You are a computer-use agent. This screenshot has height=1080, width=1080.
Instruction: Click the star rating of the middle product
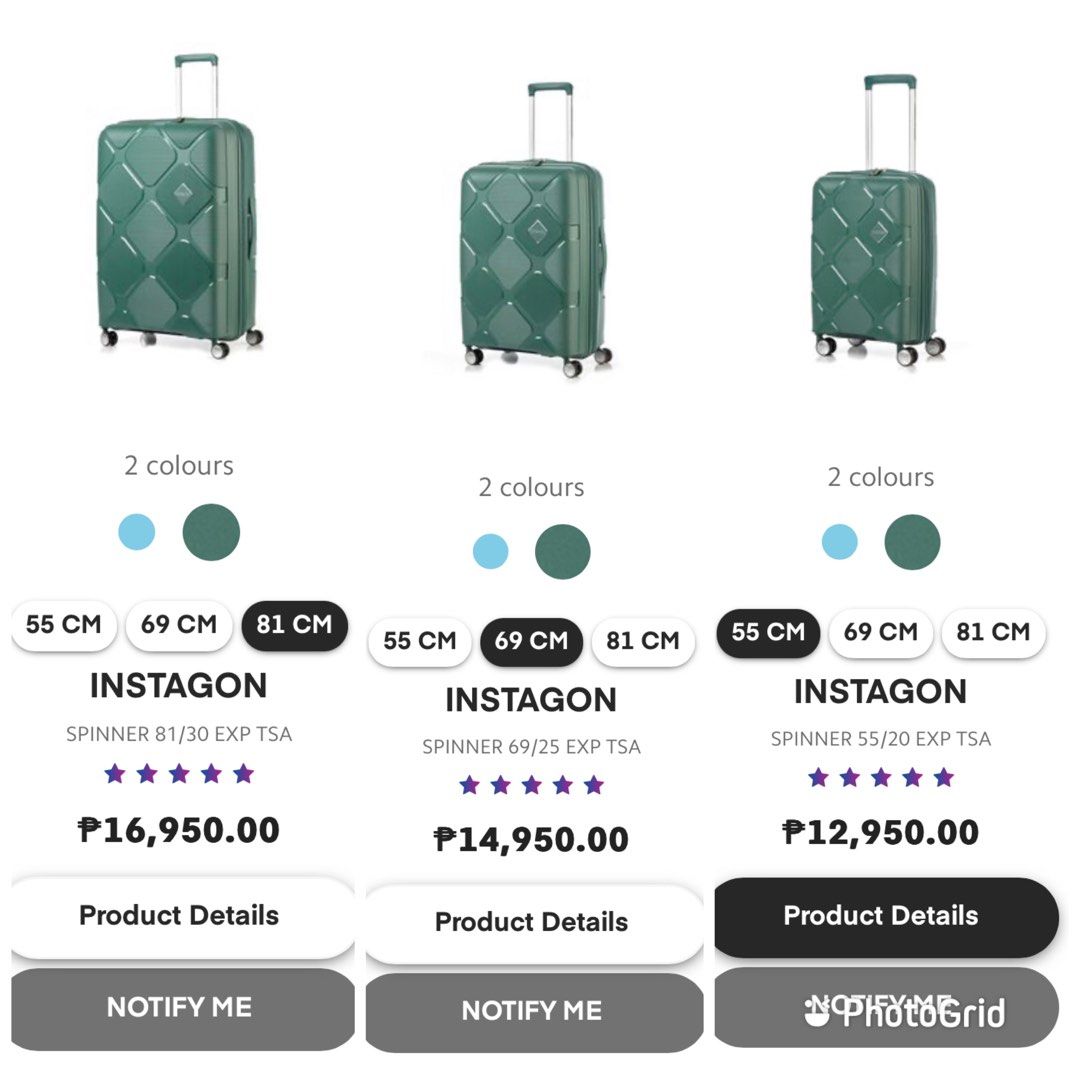533,786
